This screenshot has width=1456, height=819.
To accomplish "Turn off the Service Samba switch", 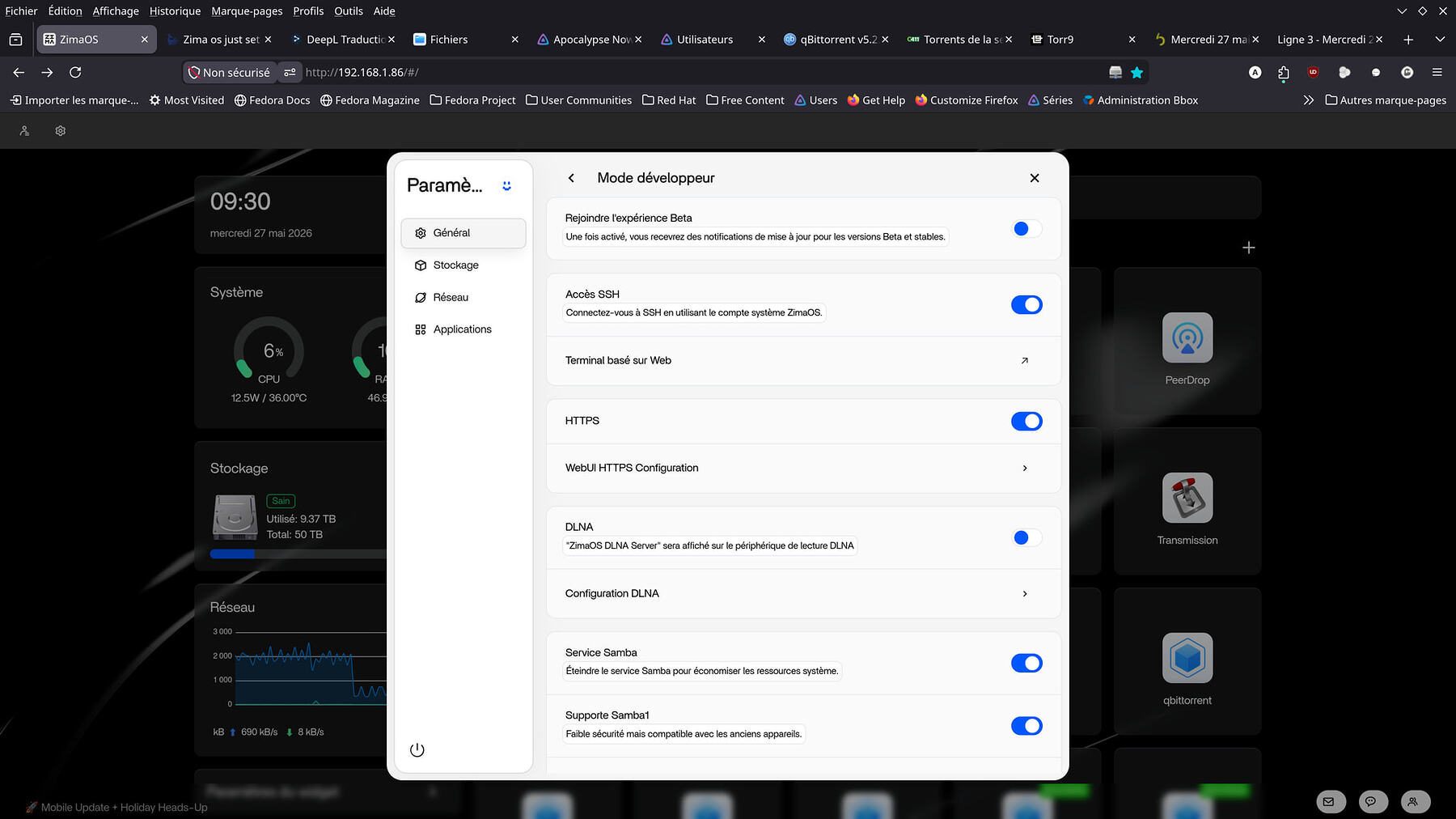I will (1026, 663).
